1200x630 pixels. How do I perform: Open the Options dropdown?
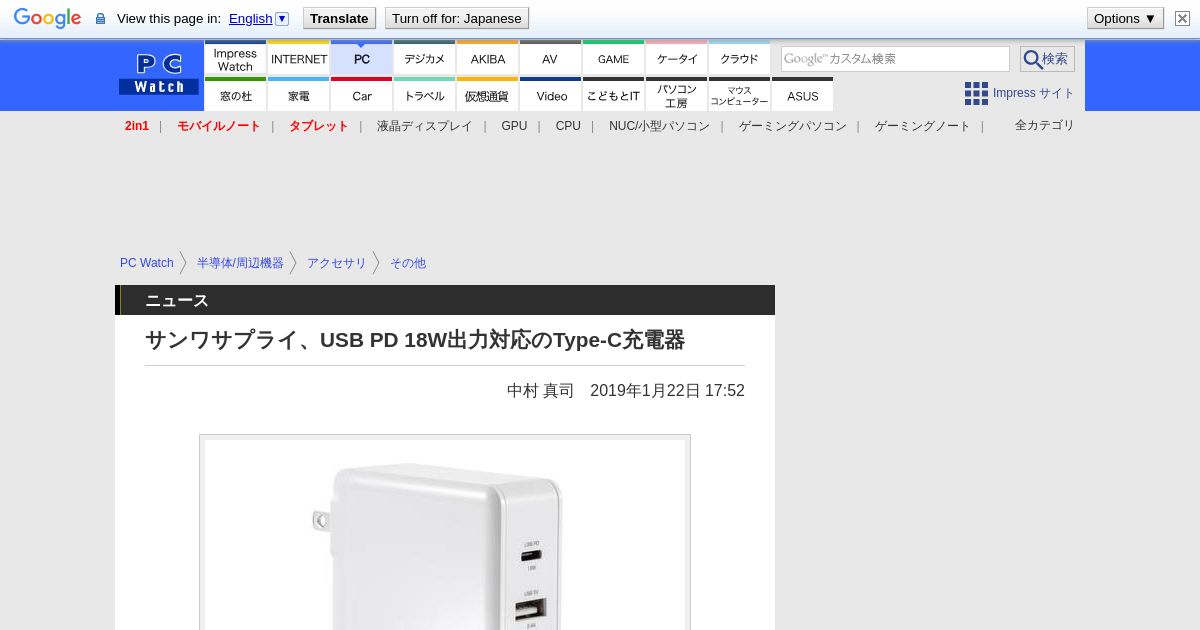1125,18
